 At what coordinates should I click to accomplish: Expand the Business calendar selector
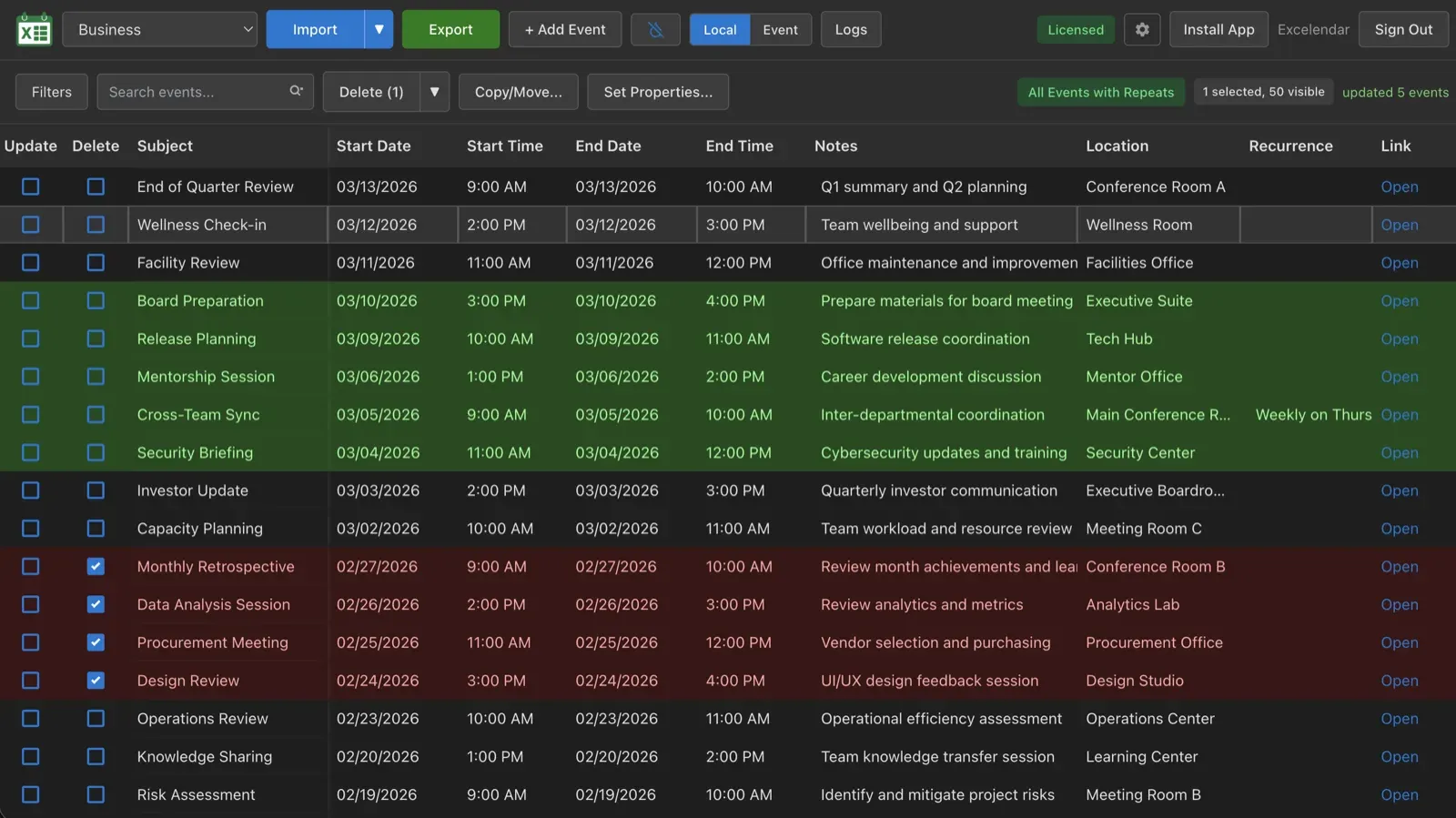160,29
